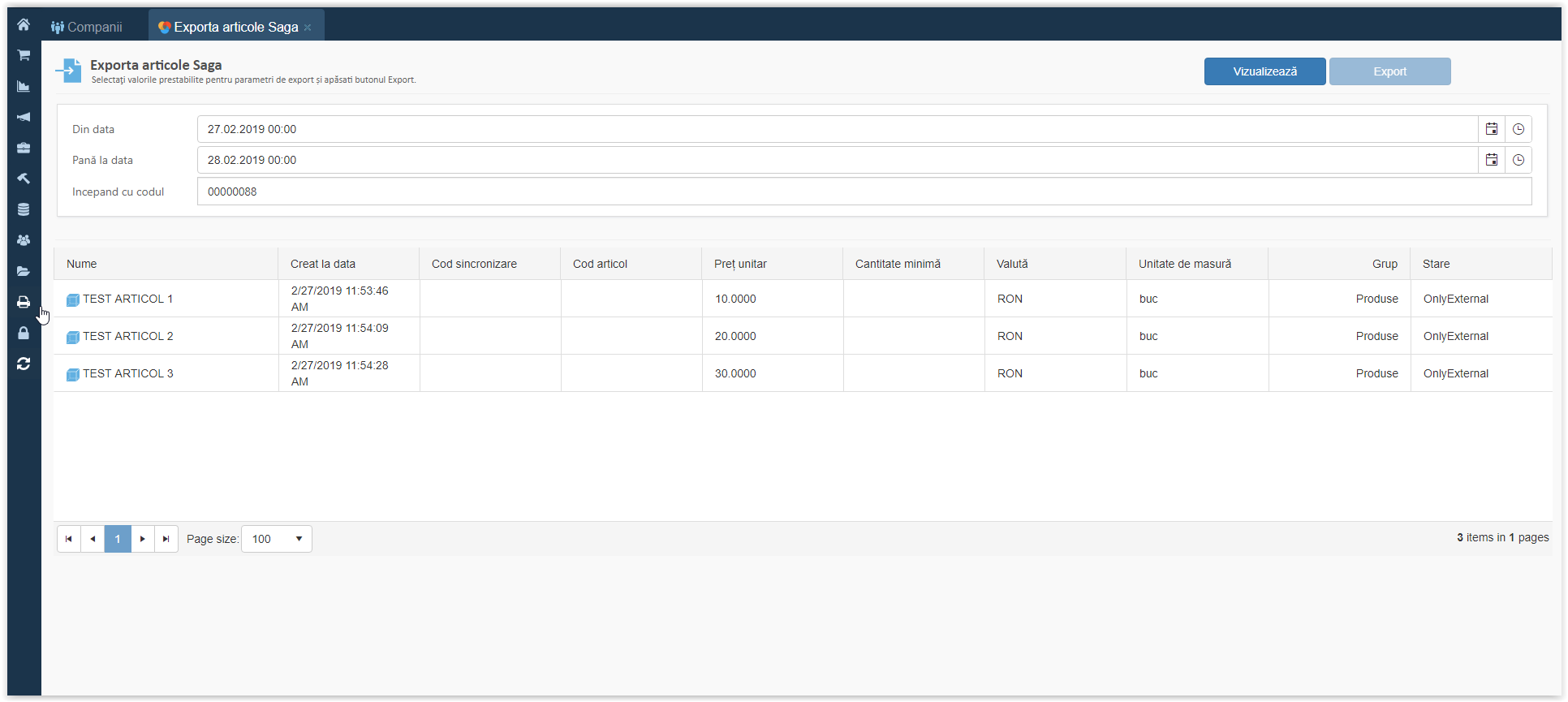Click the Exporta articole Saga header icon
The height and width of the screenshot is (702, 1568).
click(69, 71)
